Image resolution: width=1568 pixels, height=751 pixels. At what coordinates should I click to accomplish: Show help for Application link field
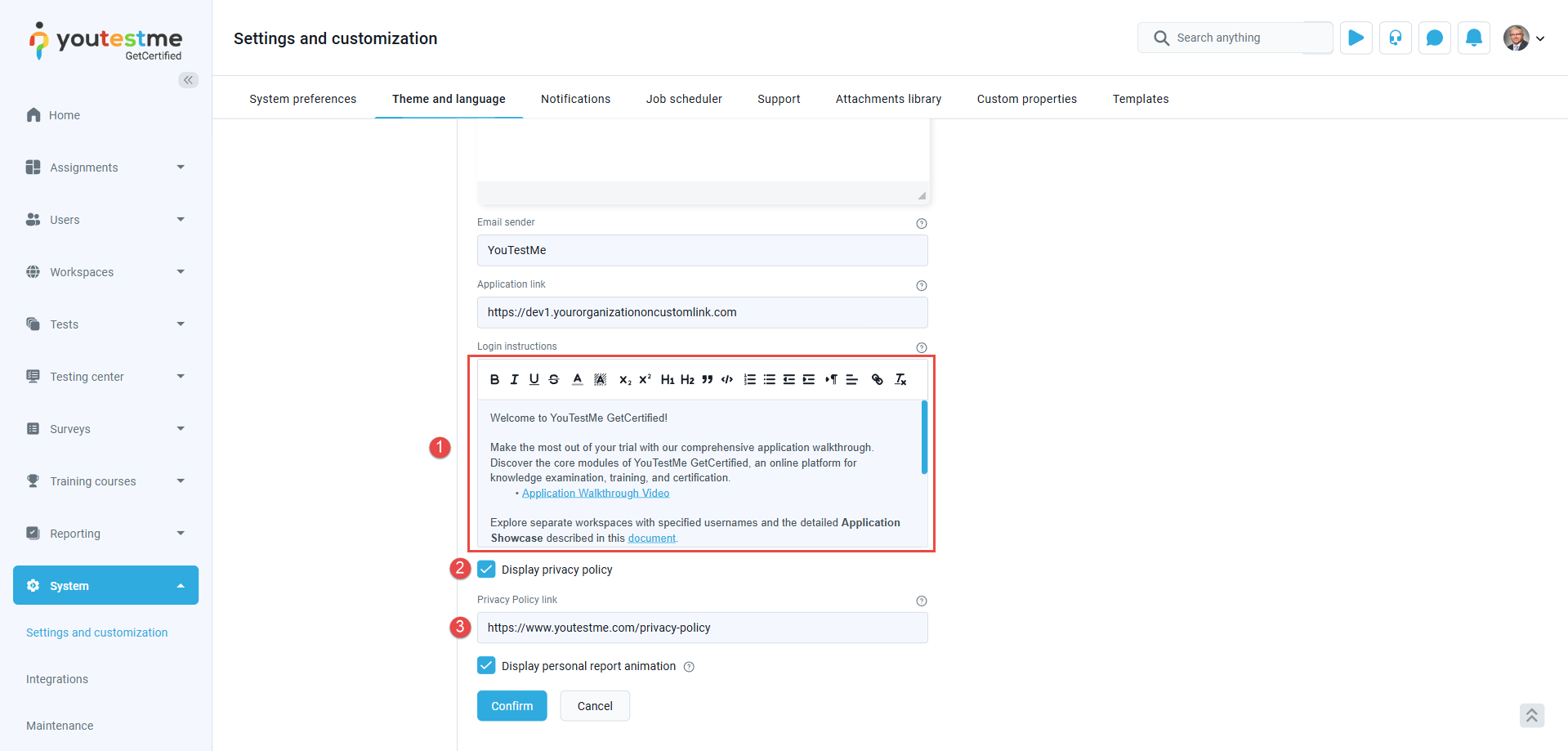tap(922, 285)
